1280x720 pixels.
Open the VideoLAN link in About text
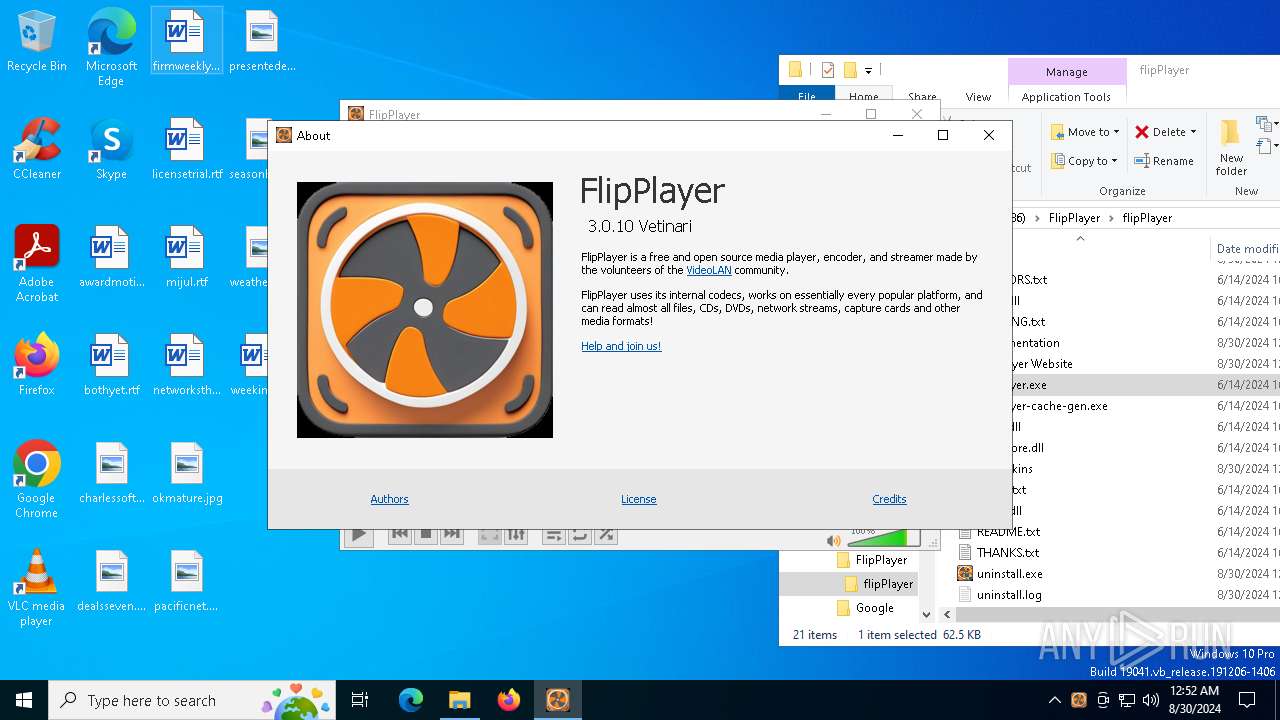pyautogui.click(x=709, y=270)
